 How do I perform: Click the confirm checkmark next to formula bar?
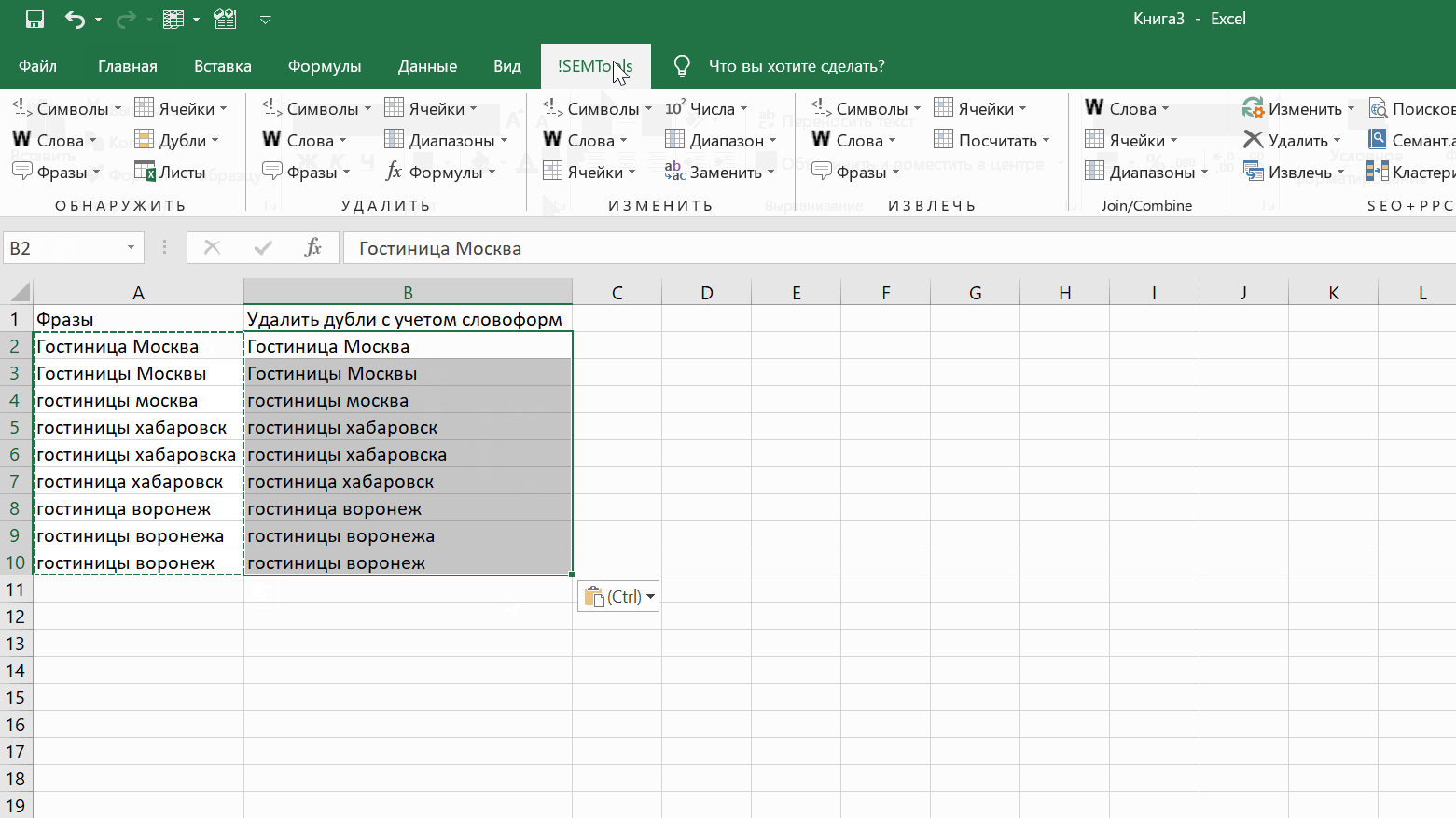[263, 248]
